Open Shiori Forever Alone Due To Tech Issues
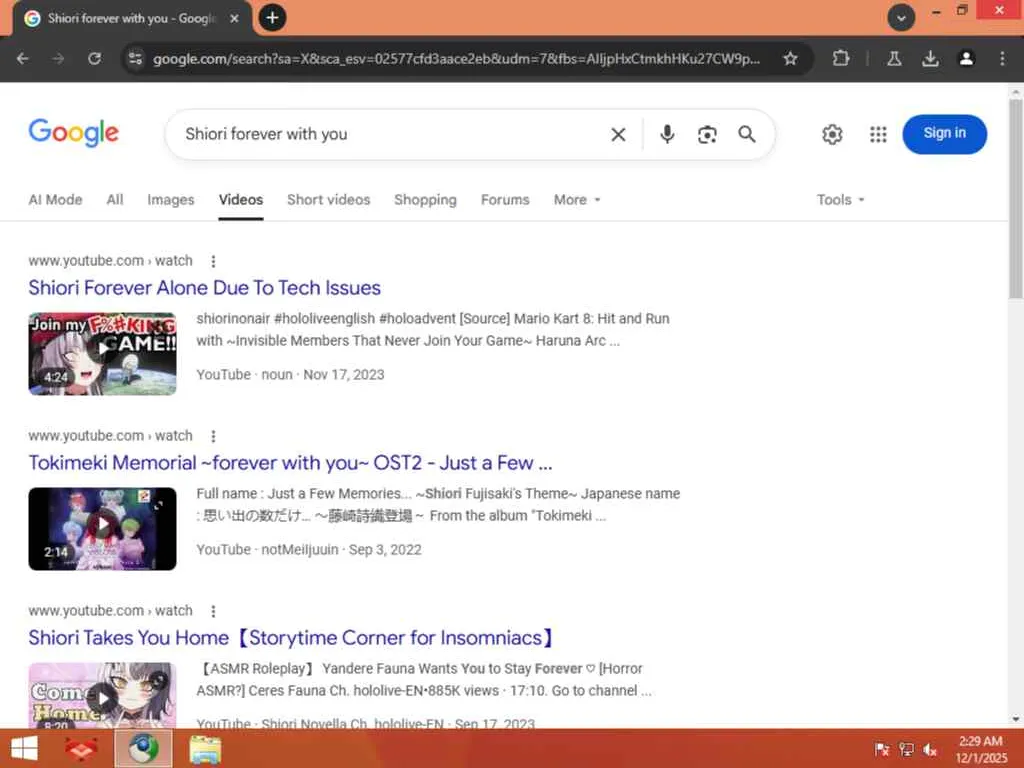Screen dimensions: 1024x768 pyautogui.click(x=204, y=288)
